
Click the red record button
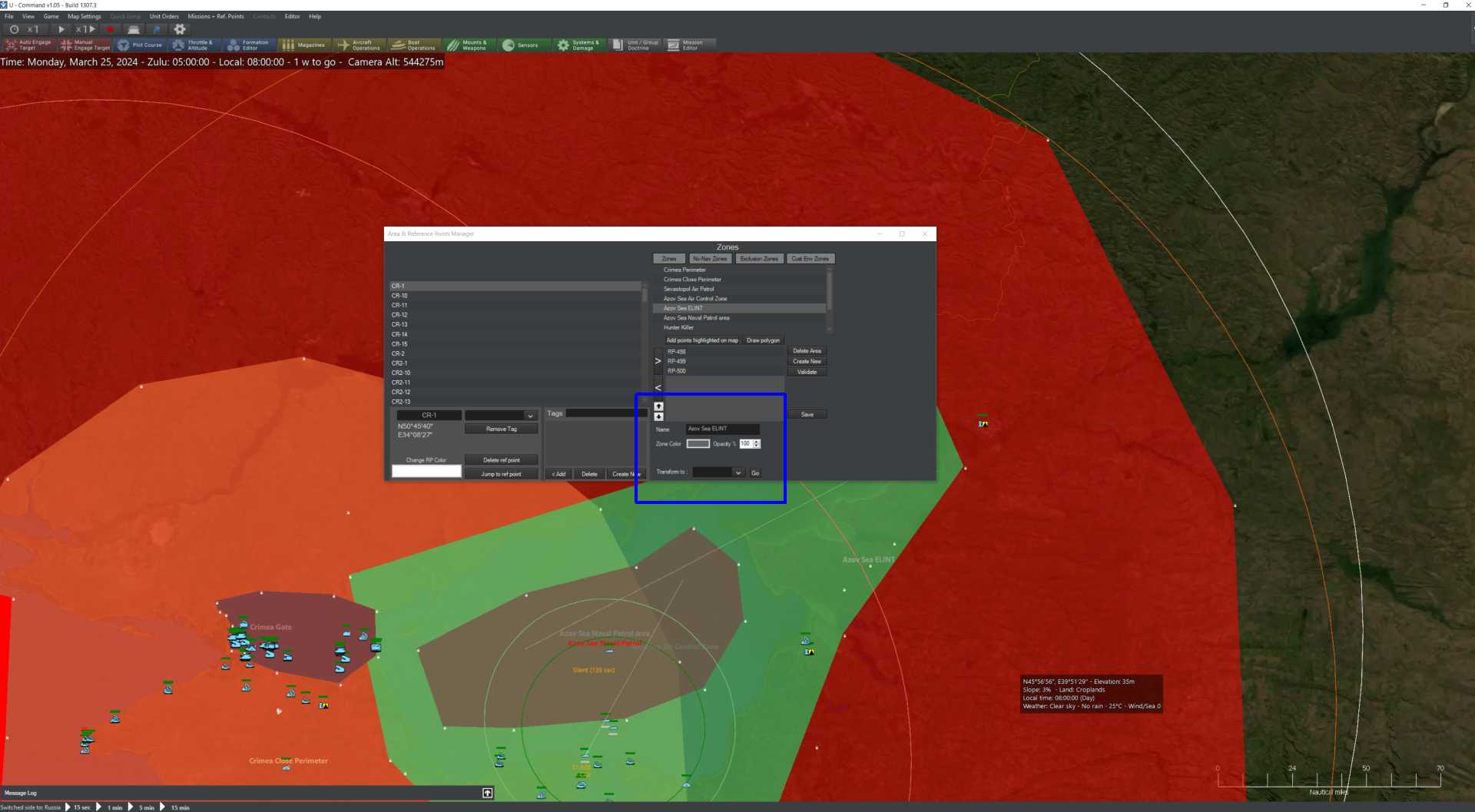(x=110, y=29)
